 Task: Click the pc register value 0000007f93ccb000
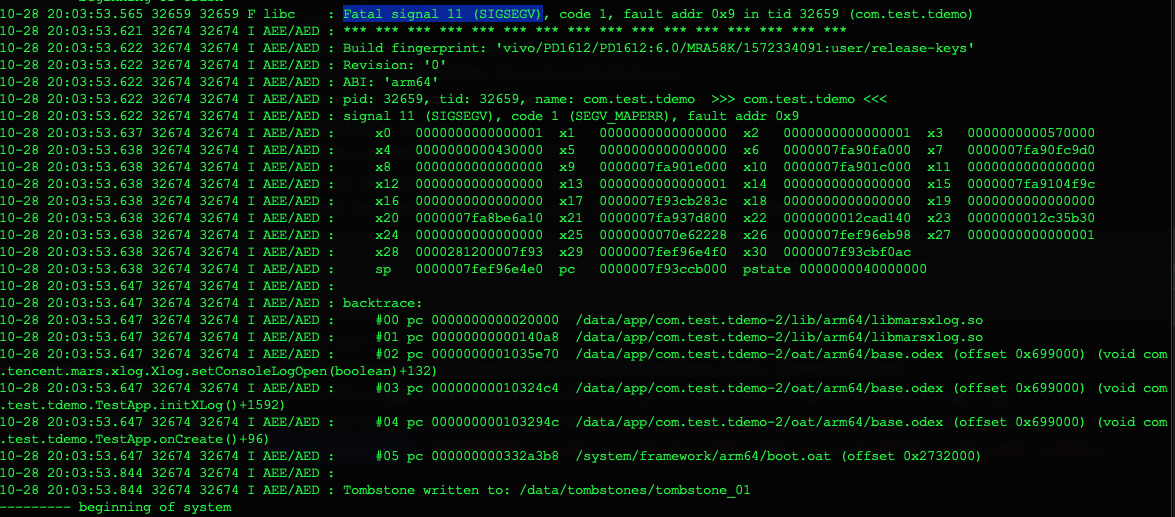663,269
